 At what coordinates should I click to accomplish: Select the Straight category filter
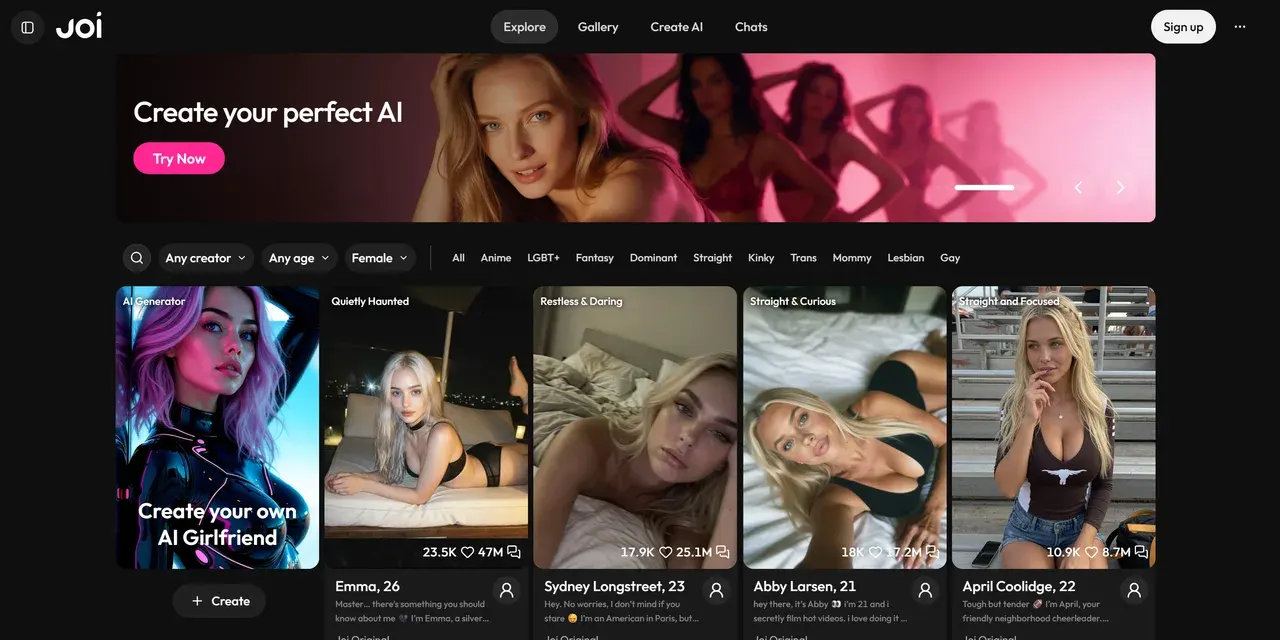point(713,258)
